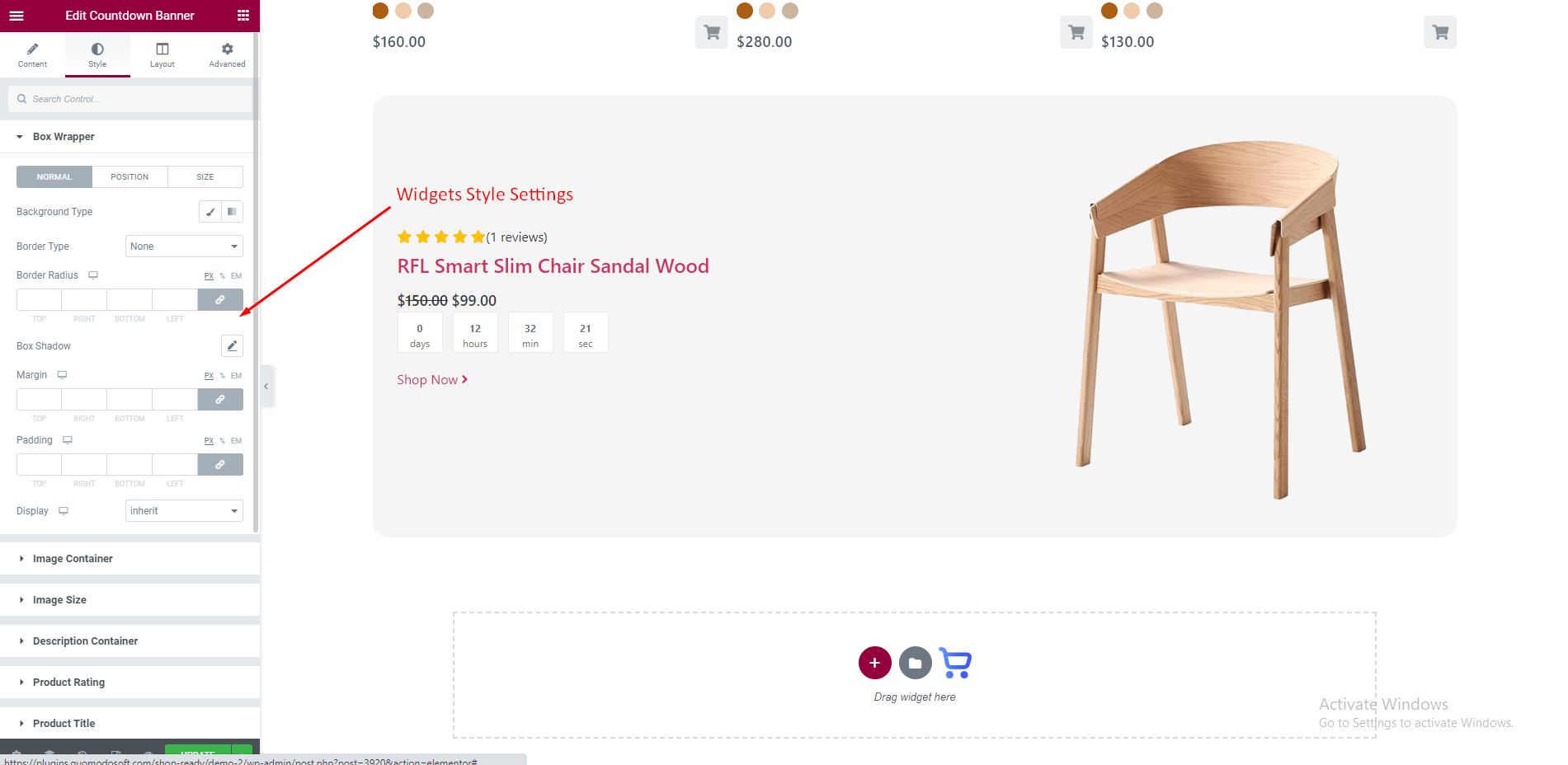Image resolution: width=1568 pixels, height=765 pixels.
Task: Click the add template folder button
Action: click(915, 663)
